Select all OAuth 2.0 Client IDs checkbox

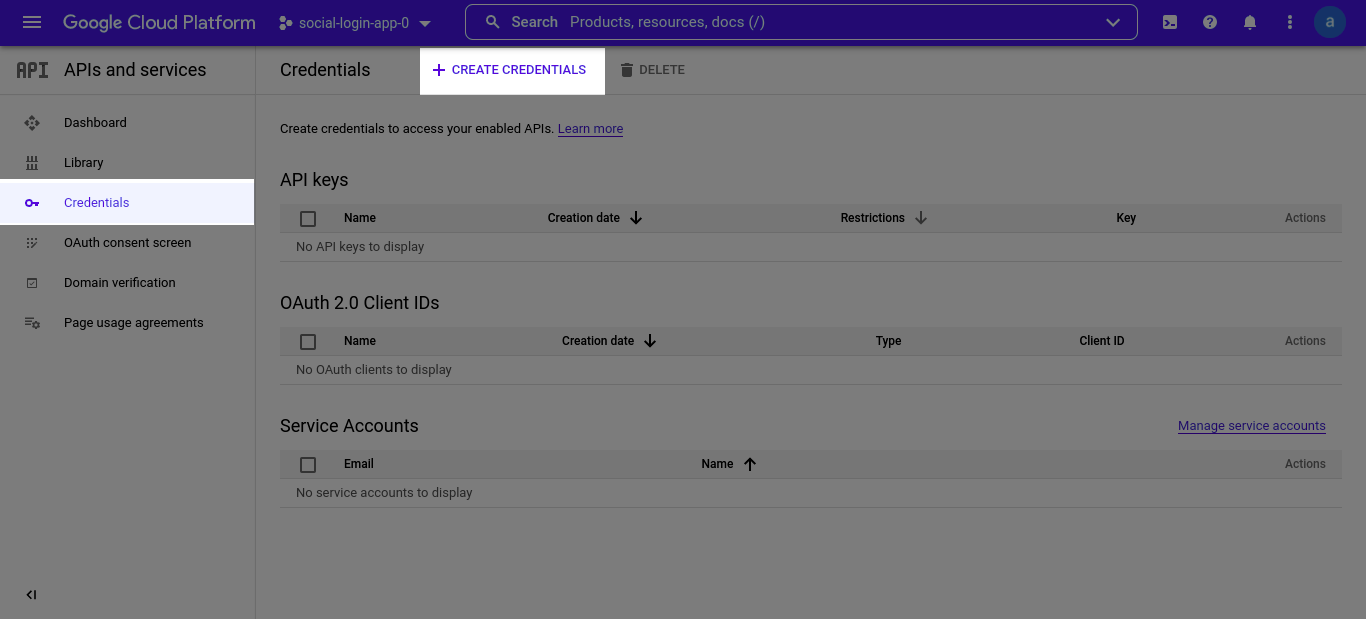[308, 342]
